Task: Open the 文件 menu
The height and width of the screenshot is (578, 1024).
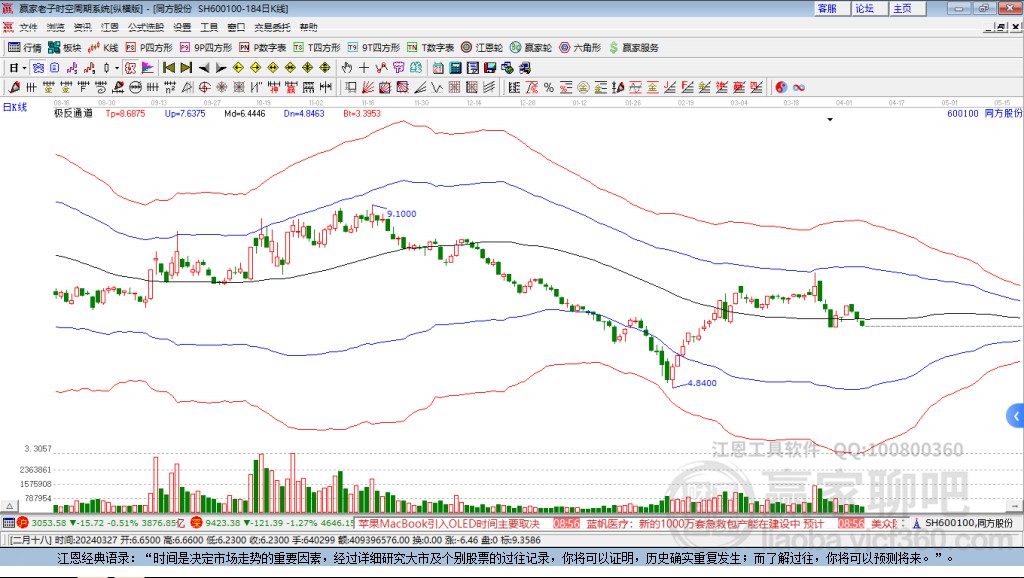Action: point(28,27)
